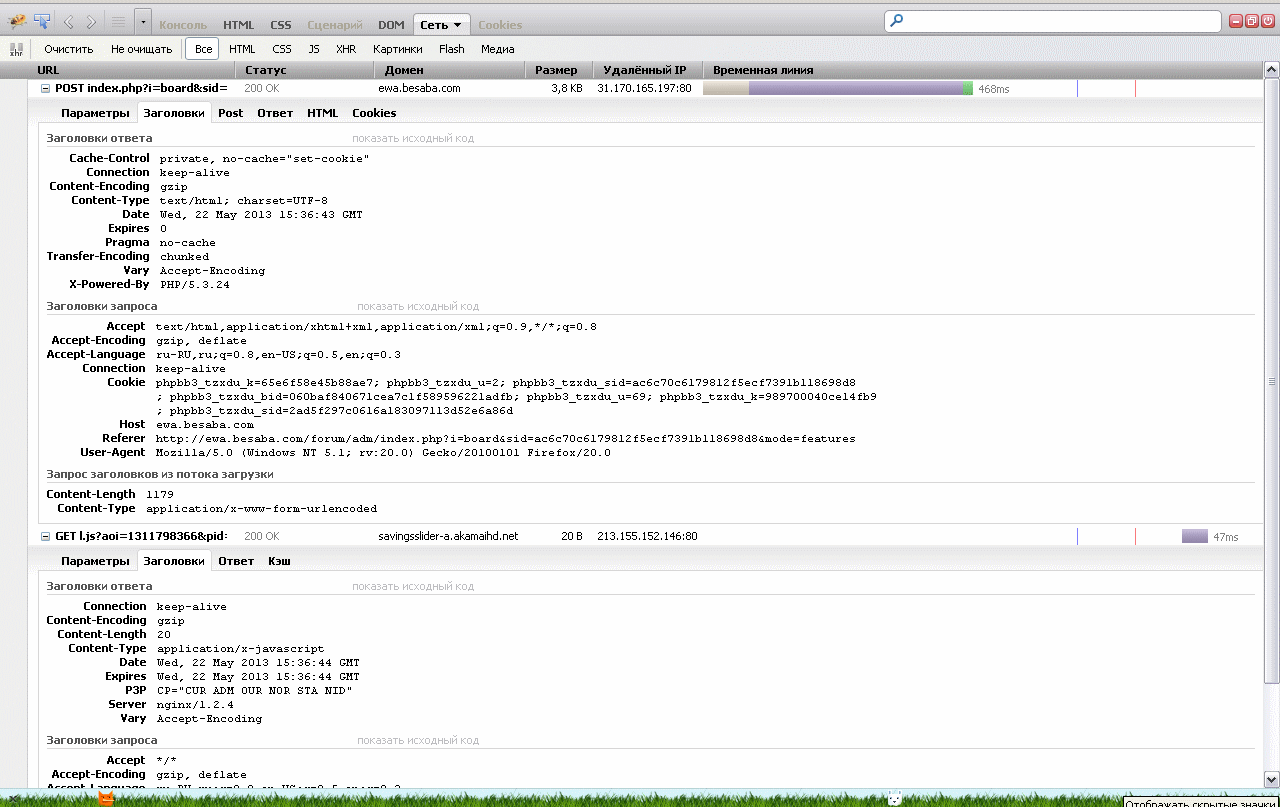Toggle the "Не очищать" persist button
This screenshot has height=807, width=1280.
(x=141, y=49)
